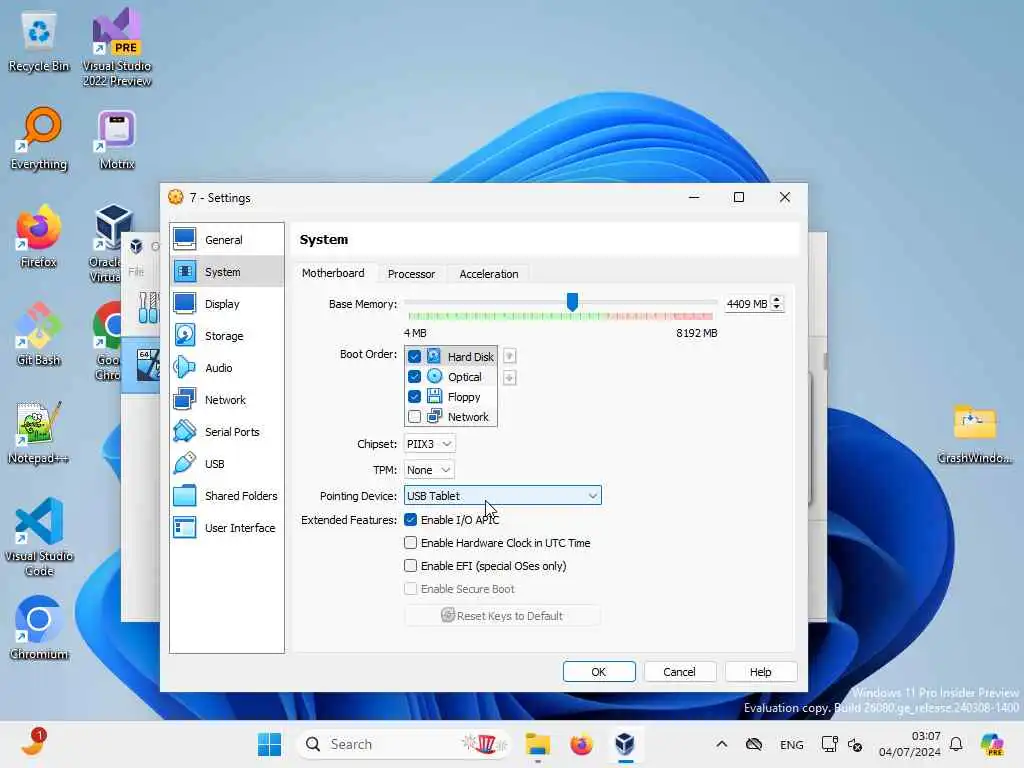Move boot device up arrow

510,356
